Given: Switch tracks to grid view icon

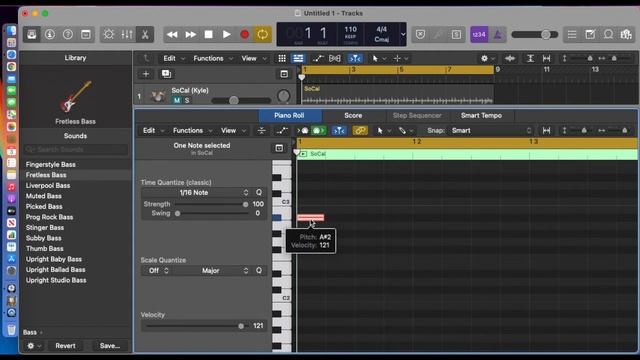Looking at the screenshot, I should [282, 58].
